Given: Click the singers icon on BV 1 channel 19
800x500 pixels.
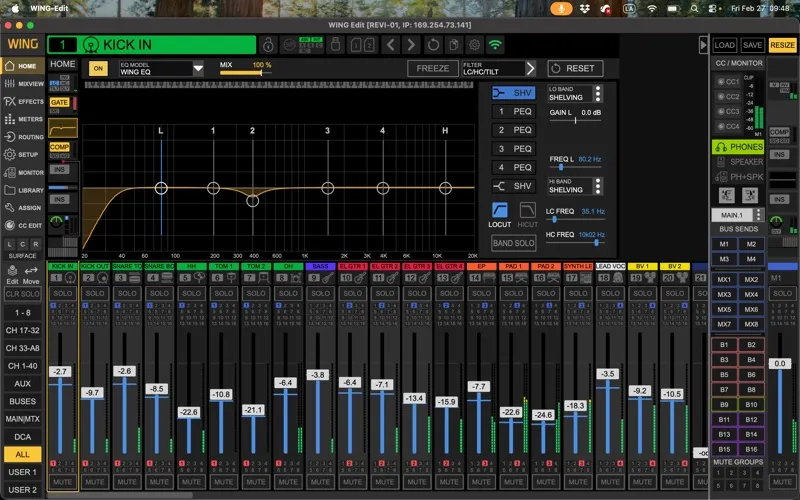Looking at the screenshot, I should tap(649, 278).
